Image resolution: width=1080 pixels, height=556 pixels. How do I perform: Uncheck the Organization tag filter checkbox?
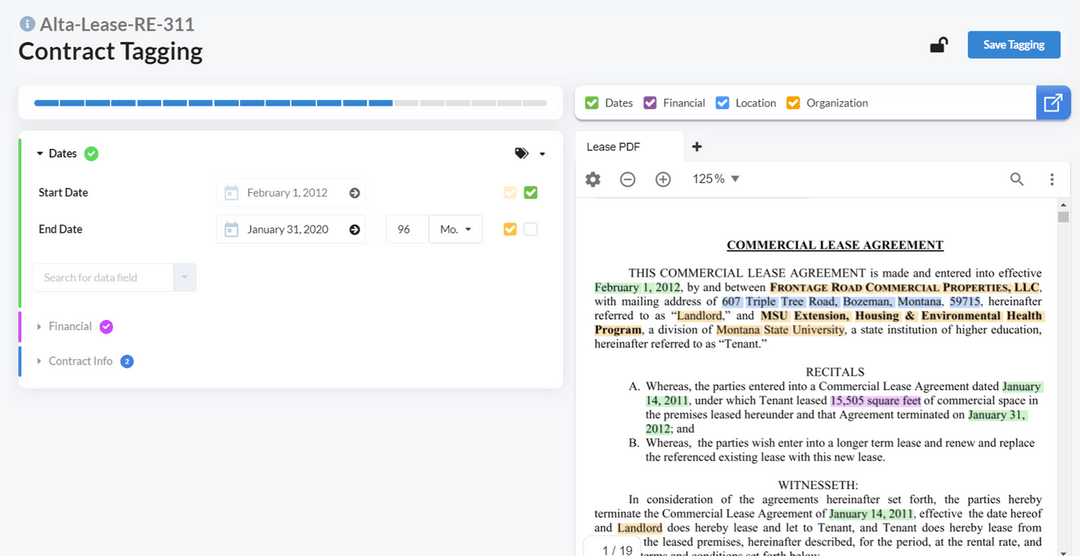[x=793, y=103]
